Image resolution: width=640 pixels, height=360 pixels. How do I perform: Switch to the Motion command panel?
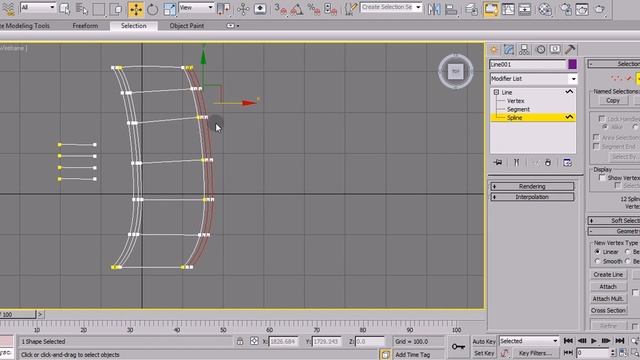[x=540, y=50]
